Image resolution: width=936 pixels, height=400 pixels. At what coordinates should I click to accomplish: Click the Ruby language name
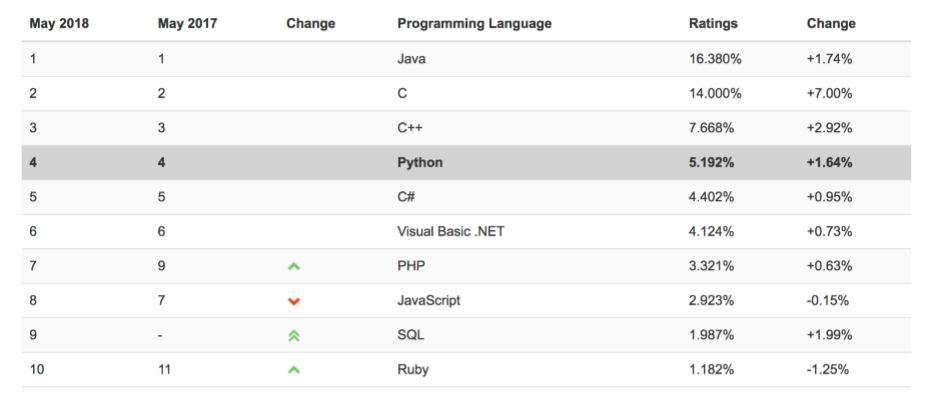pyautogui.click(x=413, y=370)
